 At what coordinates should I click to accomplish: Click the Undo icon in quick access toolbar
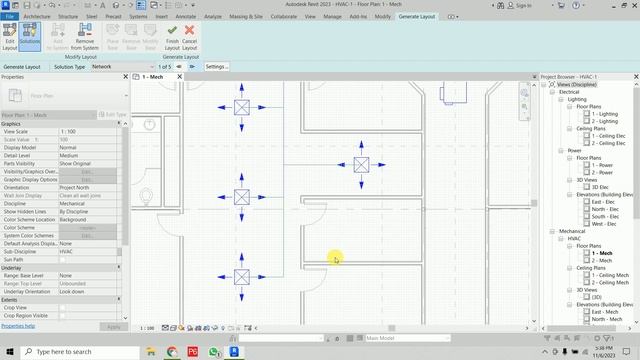[x=52, y=5]
